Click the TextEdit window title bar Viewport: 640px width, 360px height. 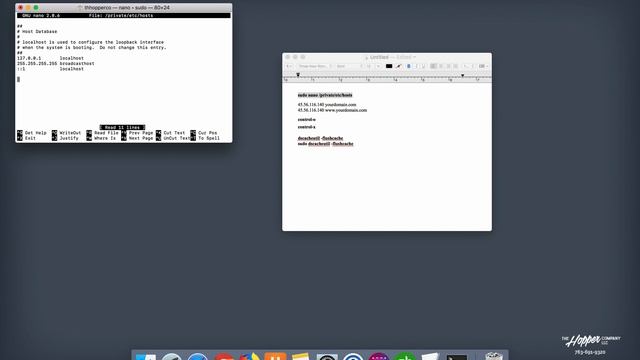pos(387,57)
